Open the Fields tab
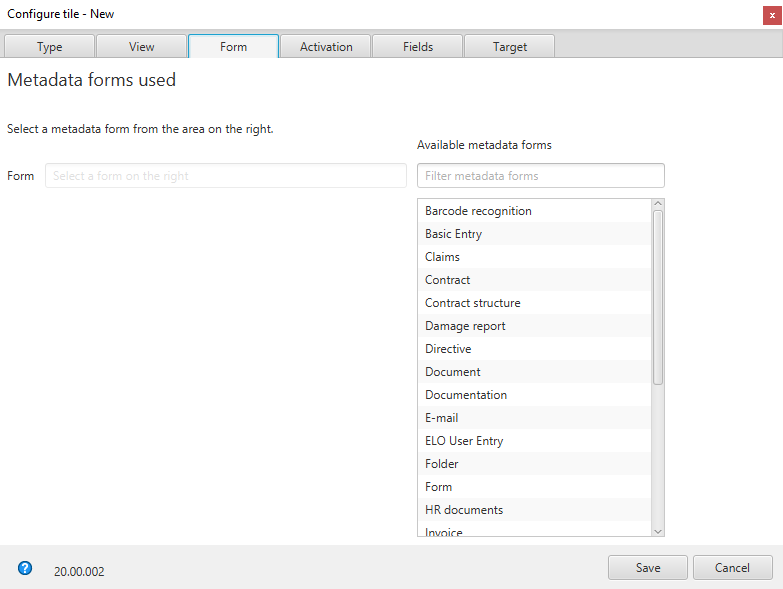The image size is (783, 589). coord(418,47)
